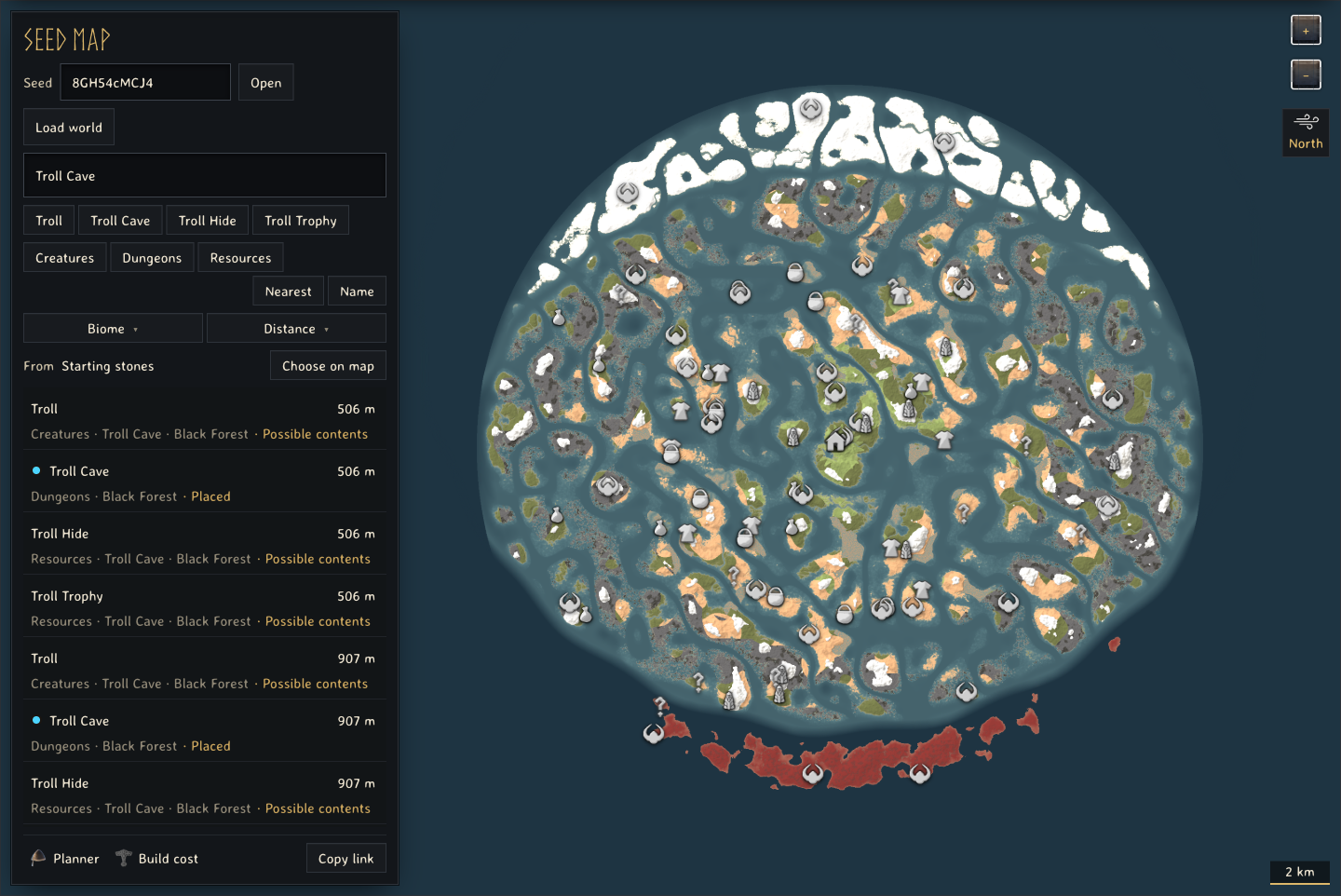
Task: Open the Distance dropdown
Action: 296,329
